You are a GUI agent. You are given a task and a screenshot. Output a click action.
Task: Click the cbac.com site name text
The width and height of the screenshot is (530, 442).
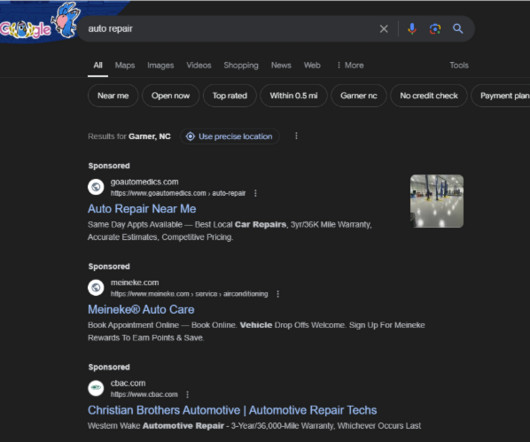point(128,383)
